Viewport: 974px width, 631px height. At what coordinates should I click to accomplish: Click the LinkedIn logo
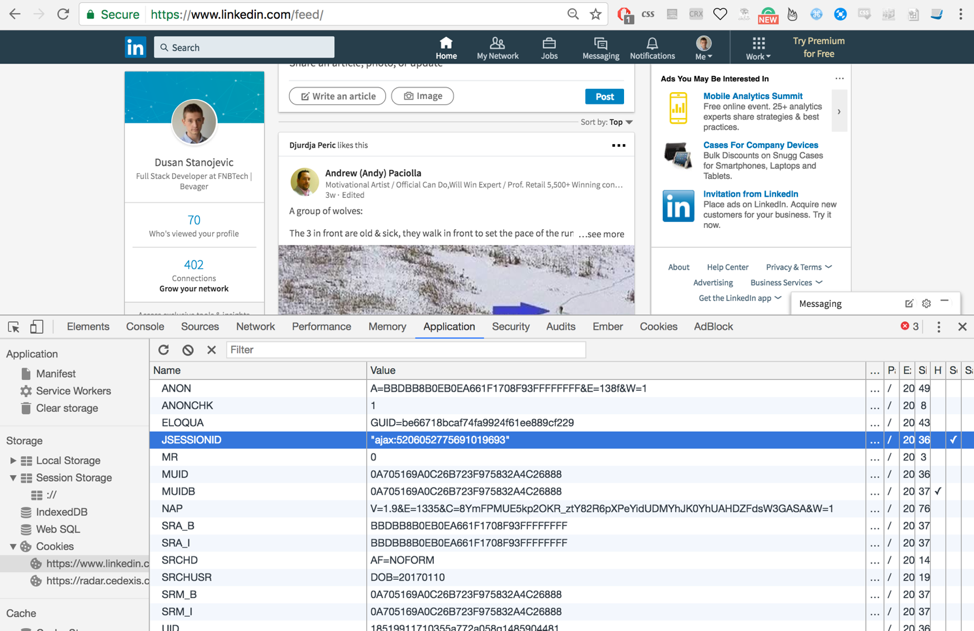pos(135,47)
